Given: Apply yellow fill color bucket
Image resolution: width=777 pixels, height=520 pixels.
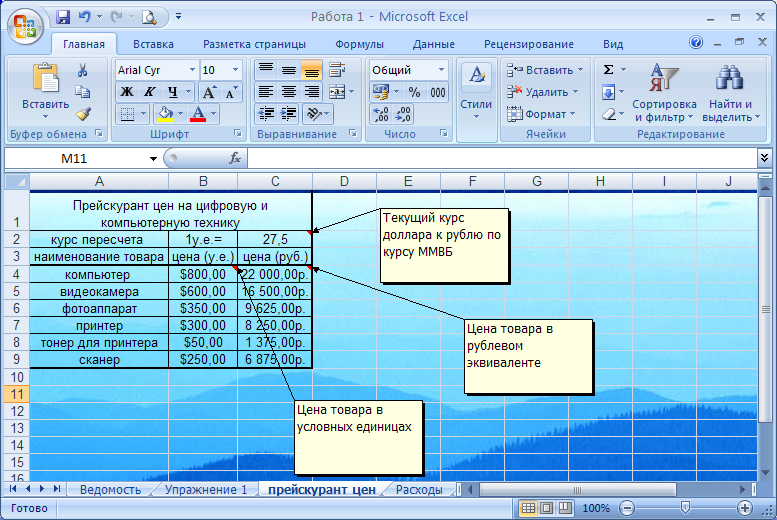Looking at the screenshot, I should coord(165,114).
